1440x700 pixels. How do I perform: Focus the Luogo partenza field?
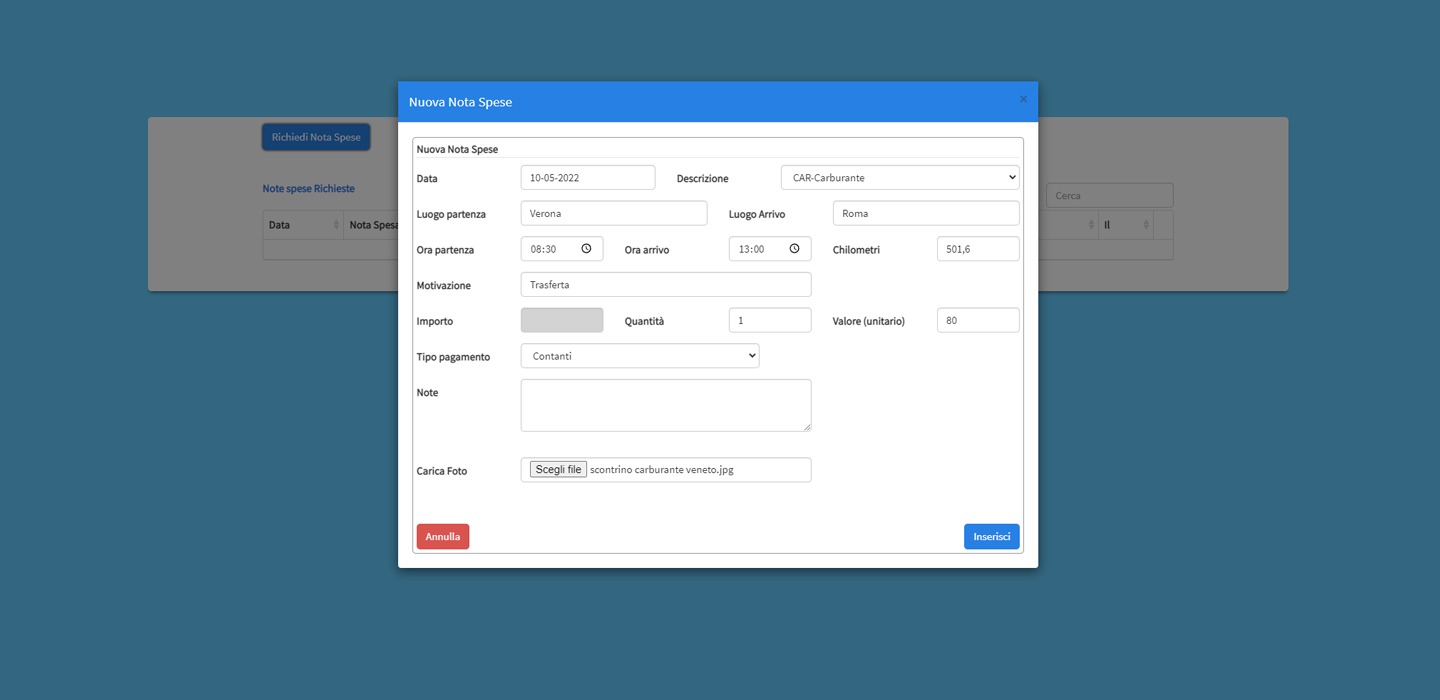[613, 213]
